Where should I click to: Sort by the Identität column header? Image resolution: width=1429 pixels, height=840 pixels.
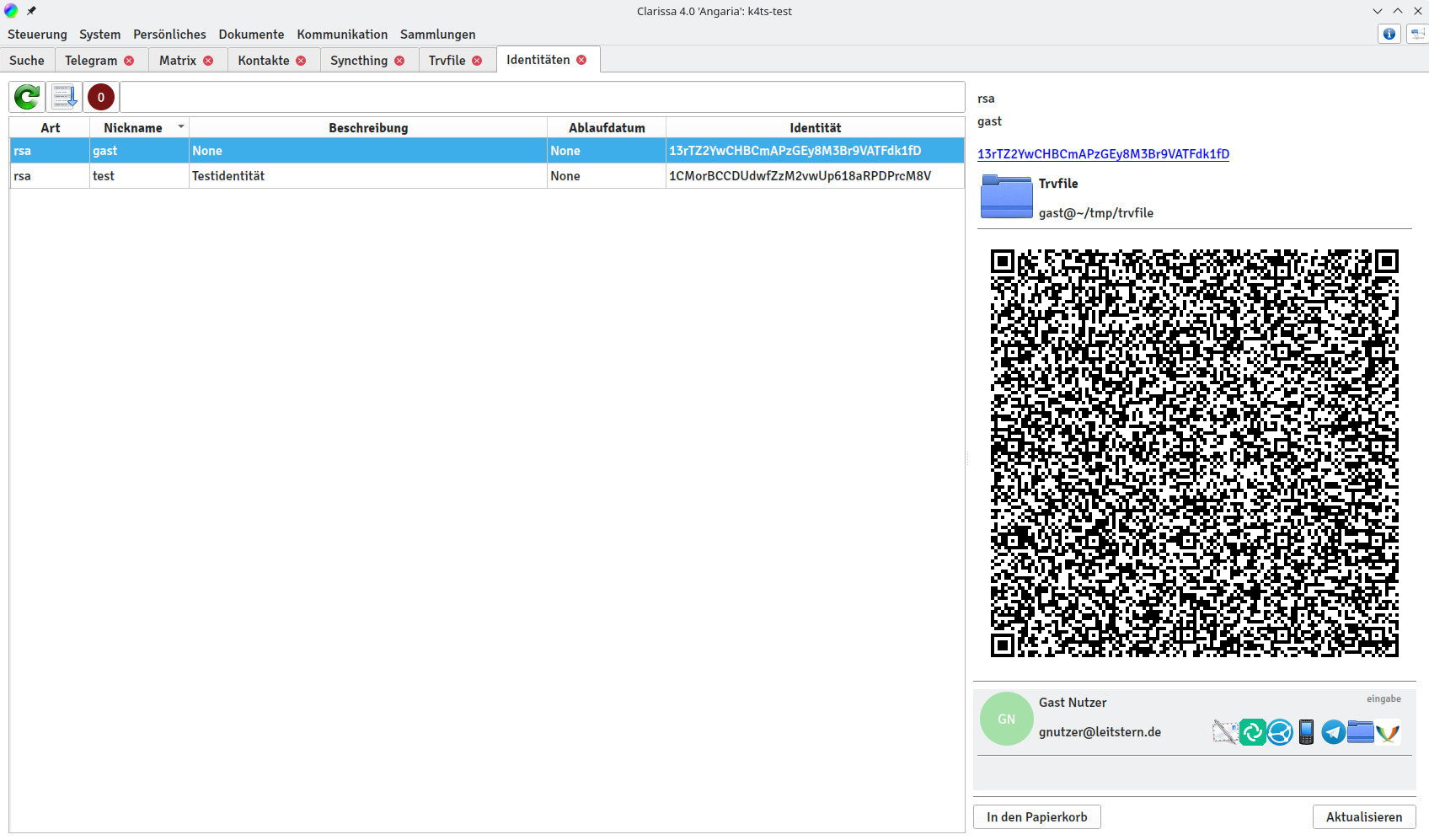815,128
